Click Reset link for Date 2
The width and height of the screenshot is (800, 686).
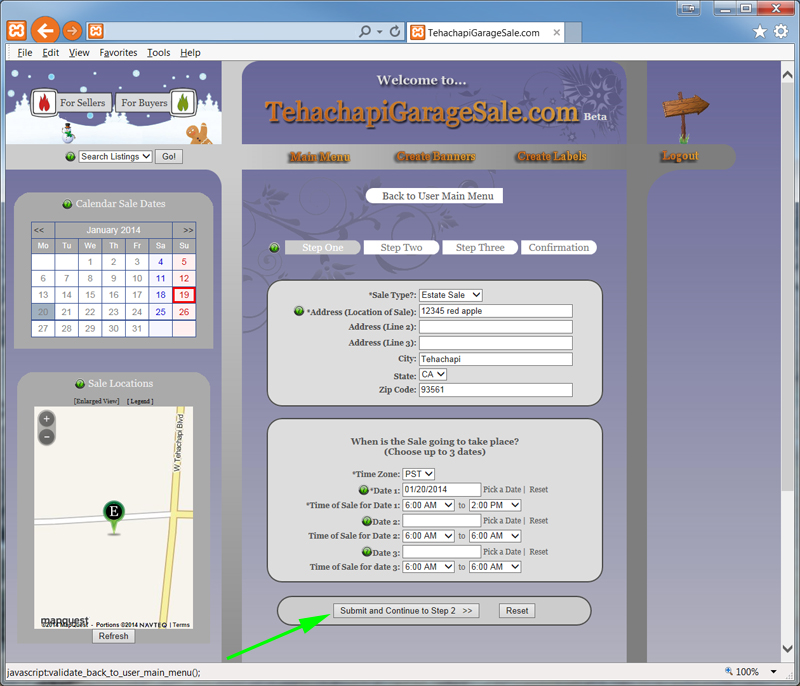[x=539, y=521]
